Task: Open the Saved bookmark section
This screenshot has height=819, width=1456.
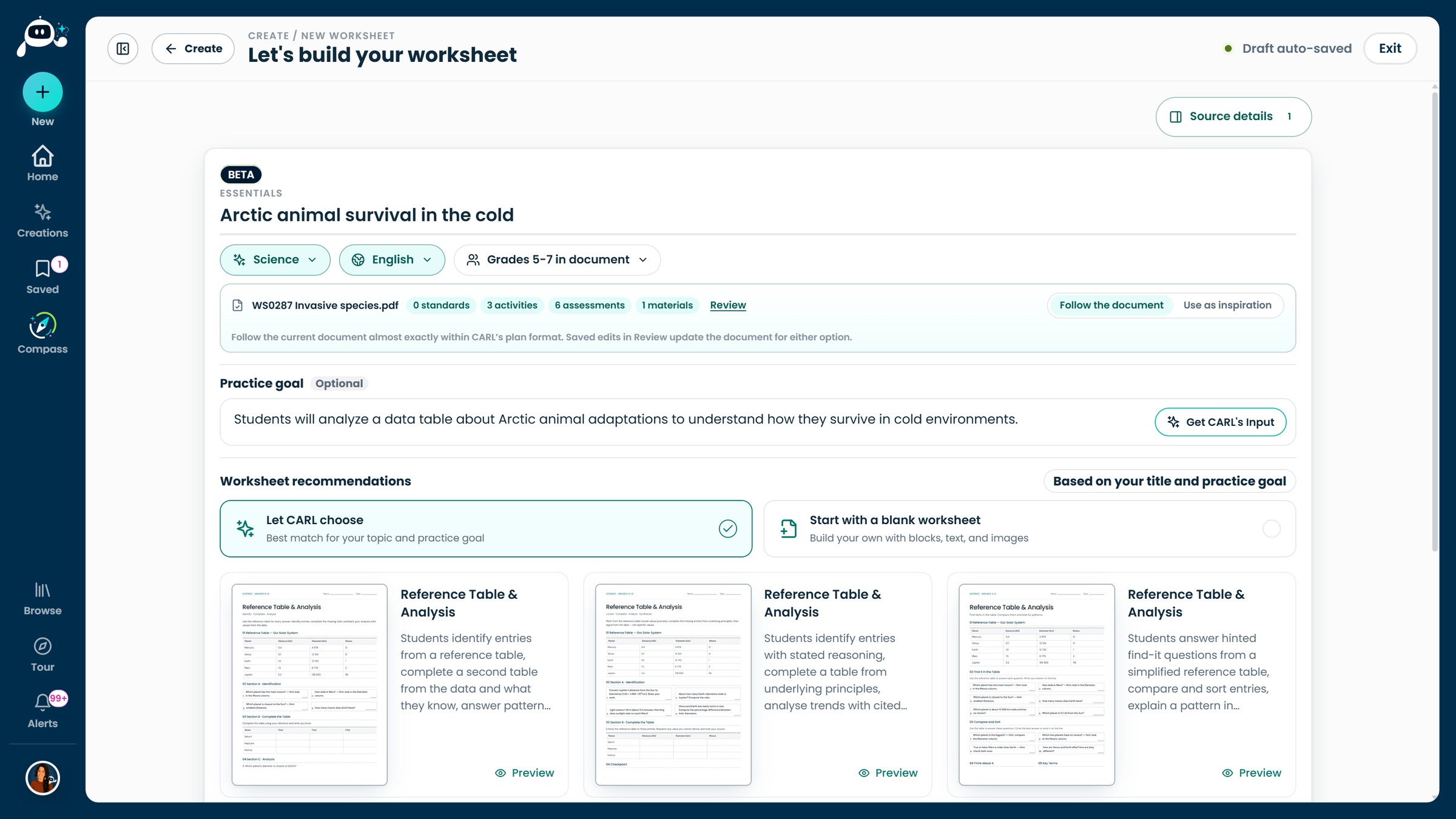Action: point(42,277)
